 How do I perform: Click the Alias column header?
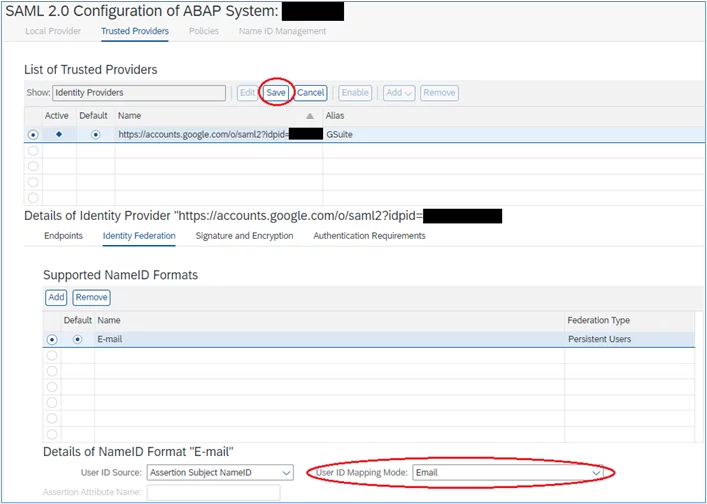coord(514,116)
